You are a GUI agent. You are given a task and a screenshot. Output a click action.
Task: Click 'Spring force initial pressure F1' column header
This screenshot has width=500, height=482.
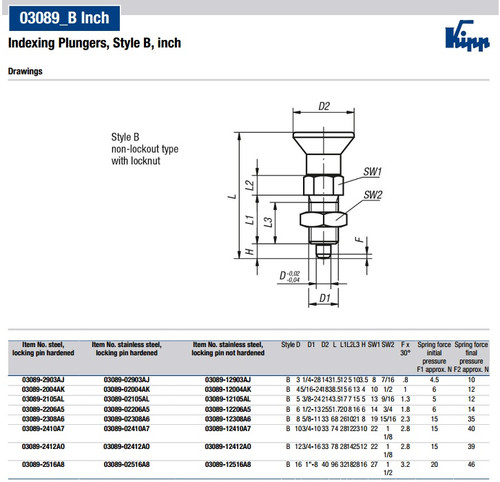click(x=434, y=357)
